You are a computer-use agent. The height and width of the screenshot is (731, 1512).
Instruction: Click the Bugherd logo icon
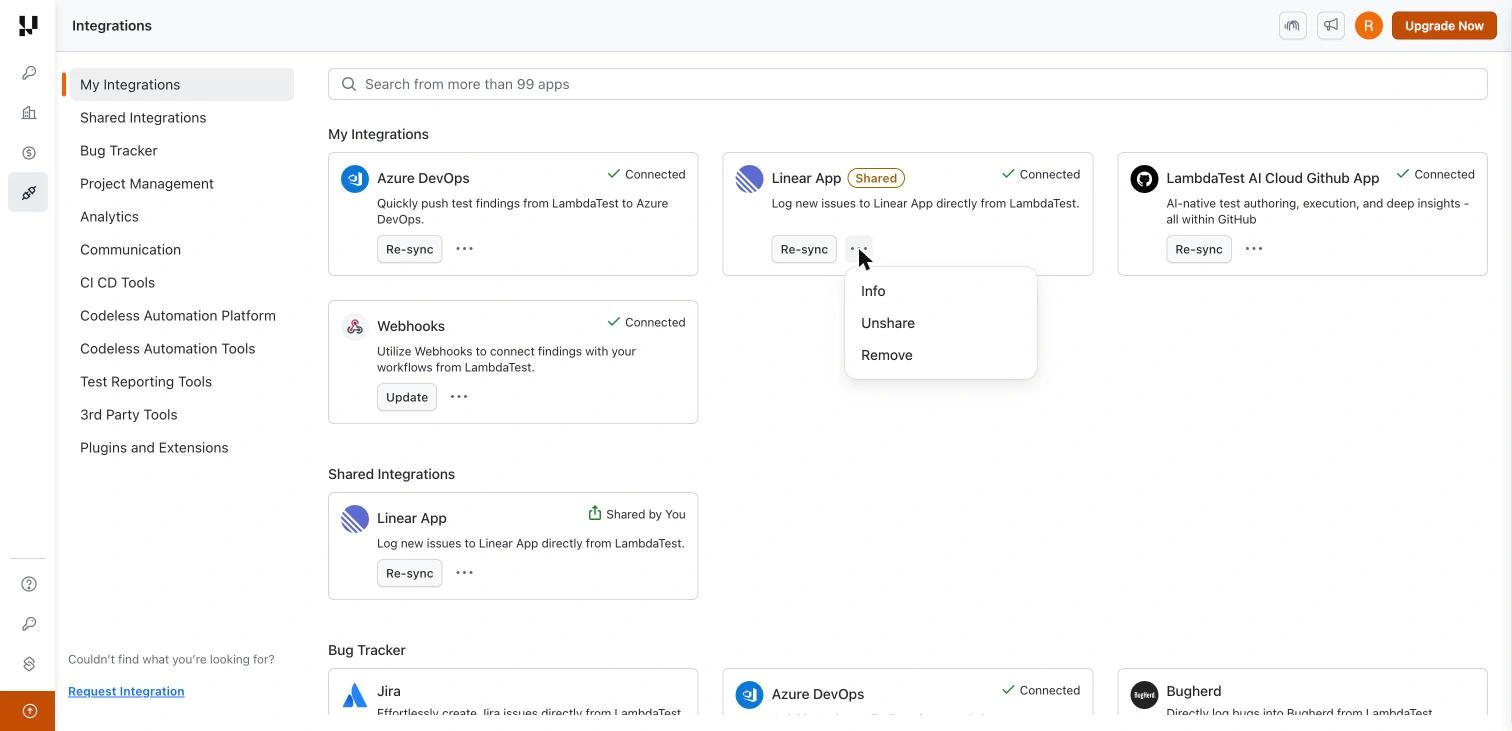tap(1144, 695)
